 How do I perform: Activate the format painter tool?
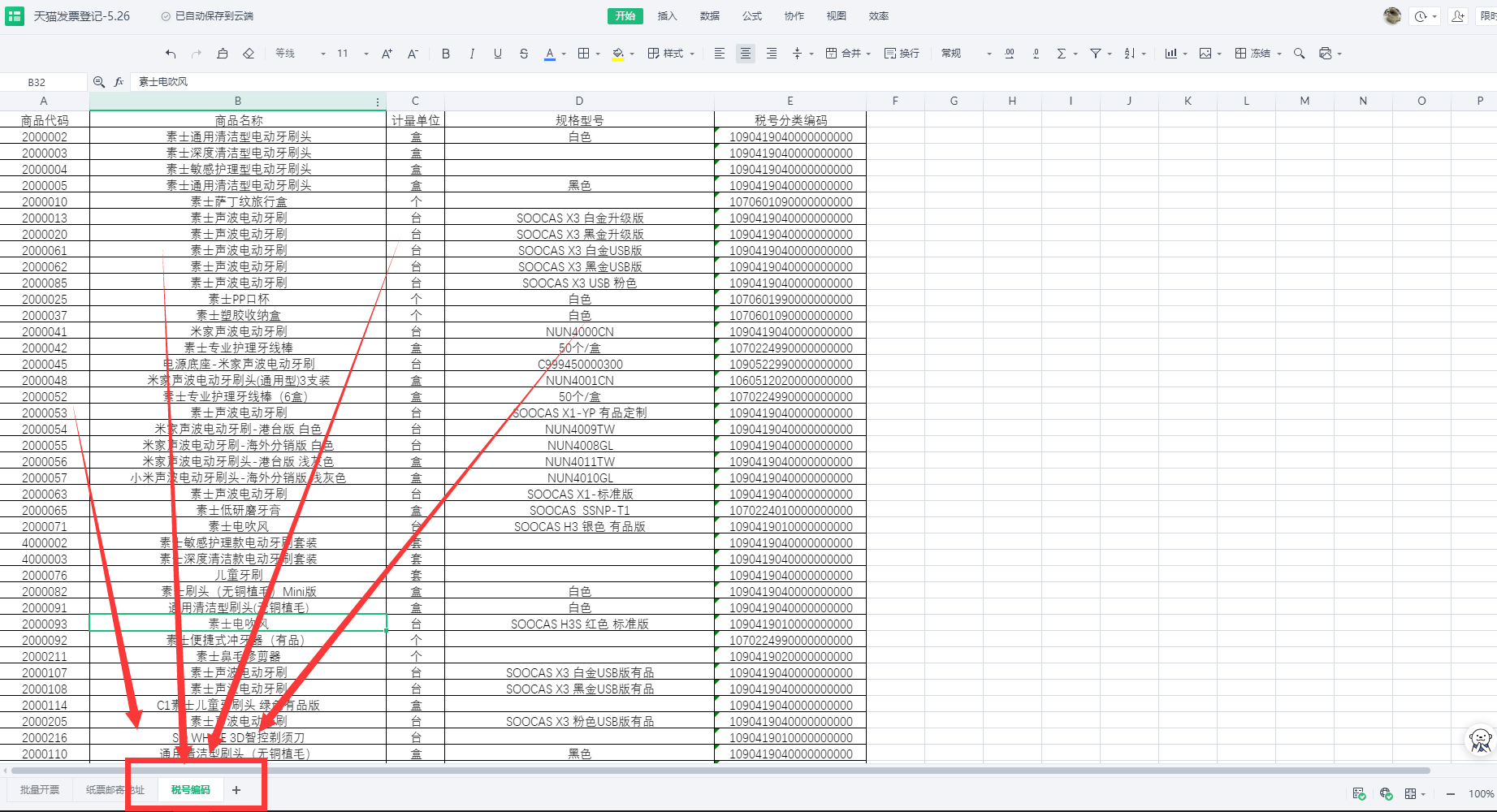[223, 54]
